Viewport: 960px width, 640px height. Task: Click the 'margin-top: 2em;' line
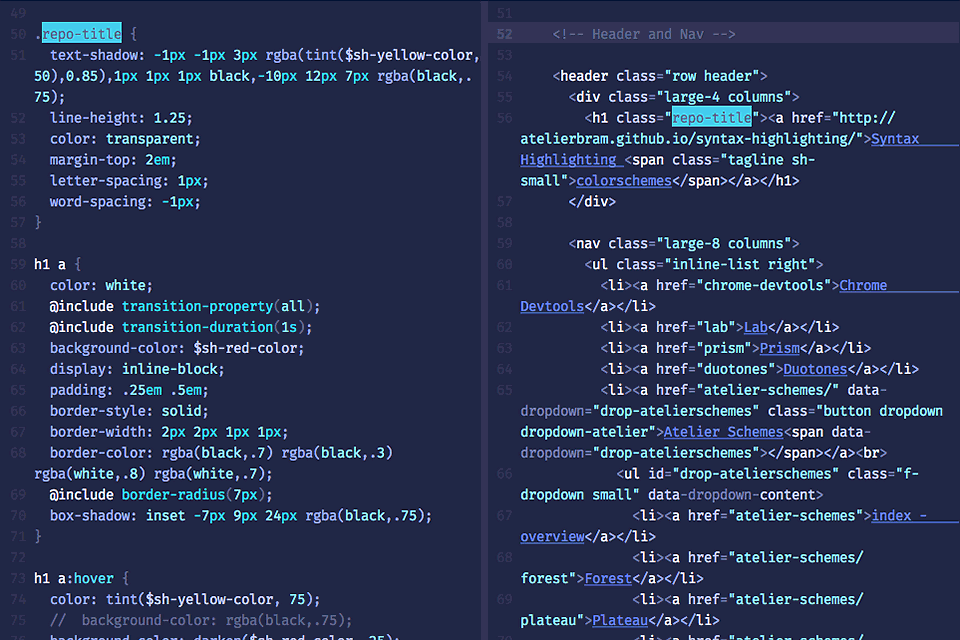113,160
